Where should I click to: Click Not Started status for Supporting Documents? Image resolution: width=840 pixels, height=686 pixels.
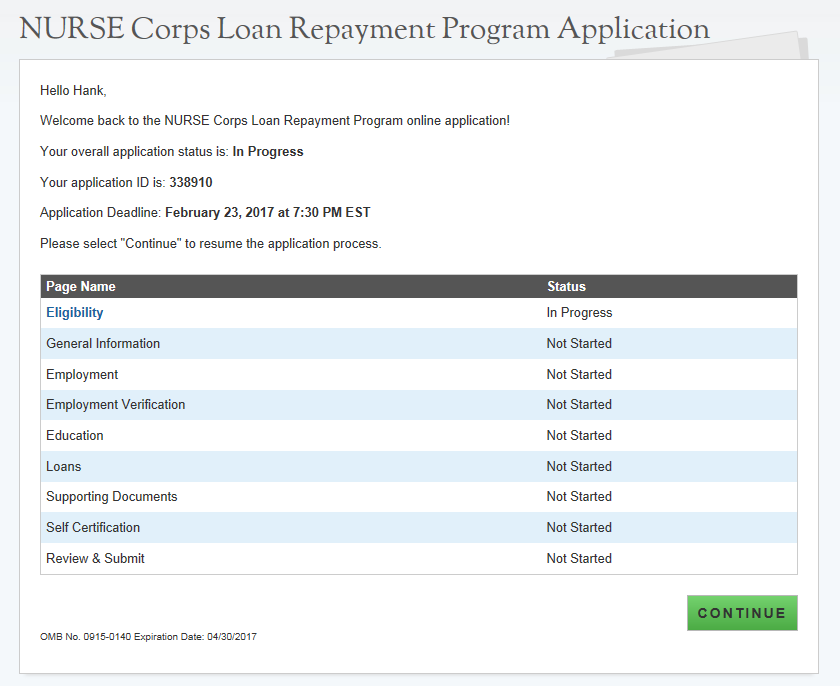[579, 496]
